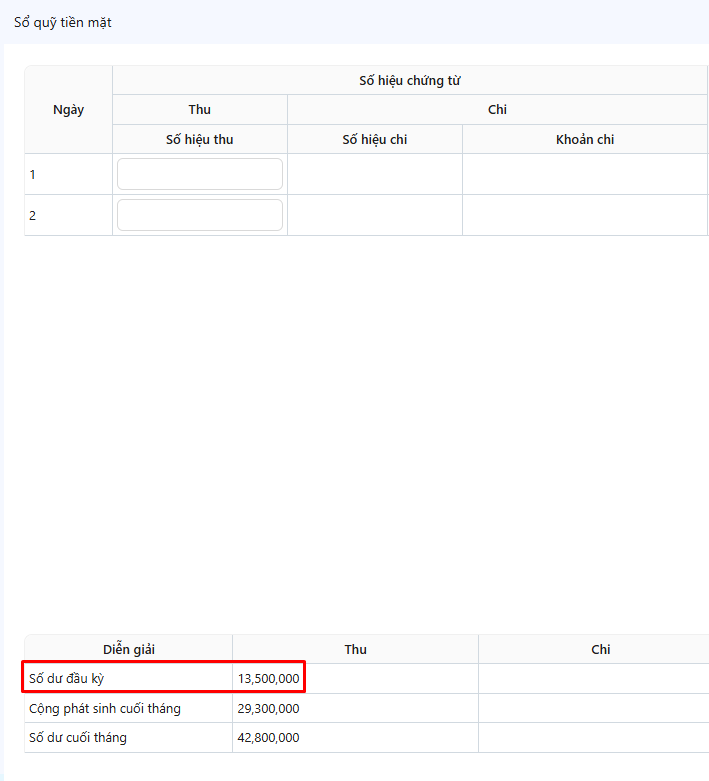Click the Số hiệu chứng từ header
The image size is (709, 781).
click(410, 81)
